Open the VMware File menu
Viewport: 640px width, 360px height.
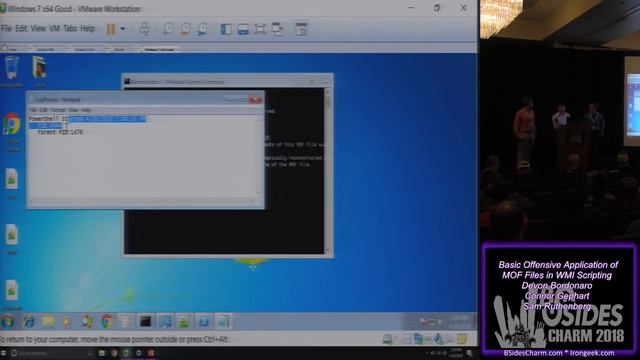6,29
